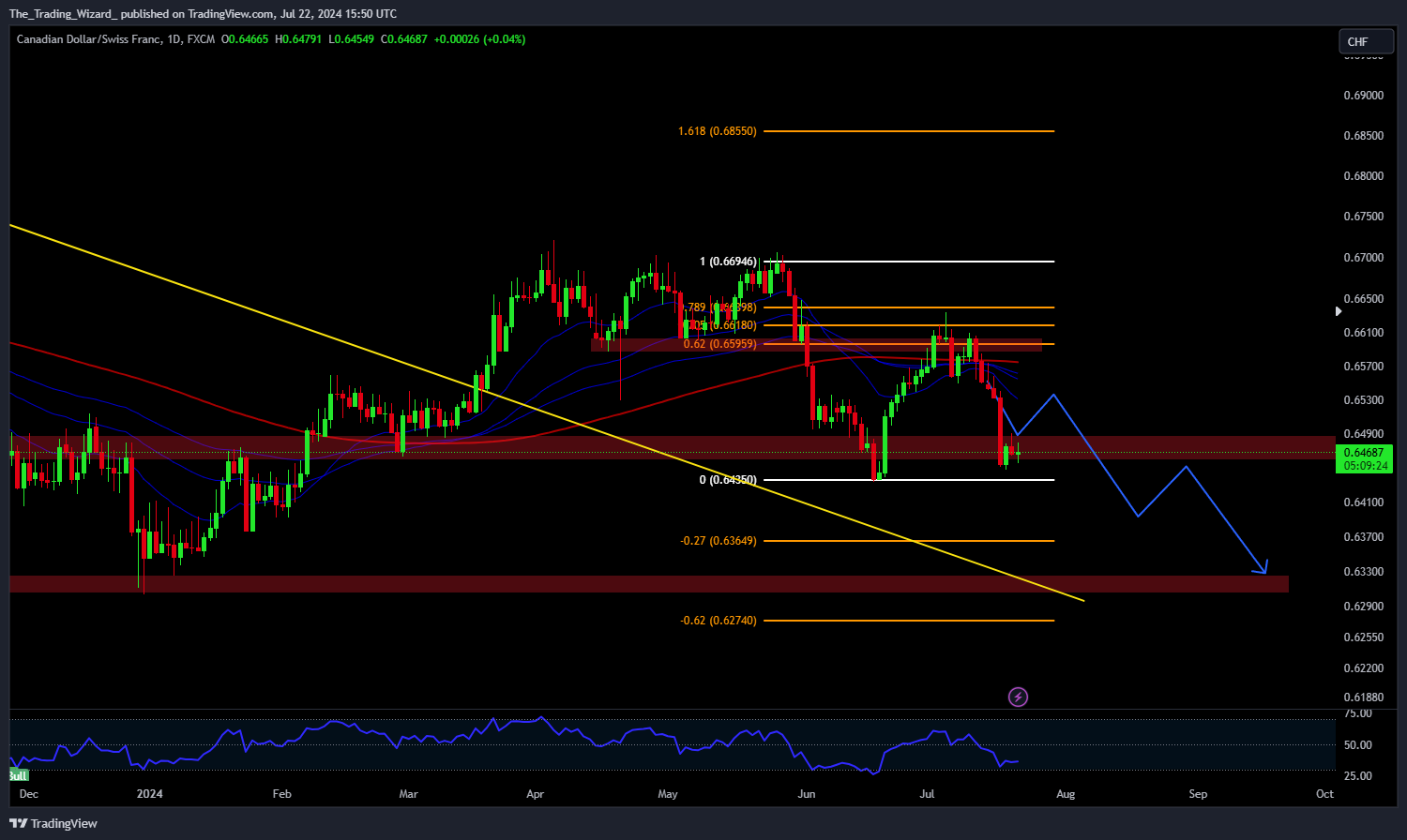Screen dimensions: 1407x840
Task: Click the Aug label on time axis
Action: point(1066,794)
